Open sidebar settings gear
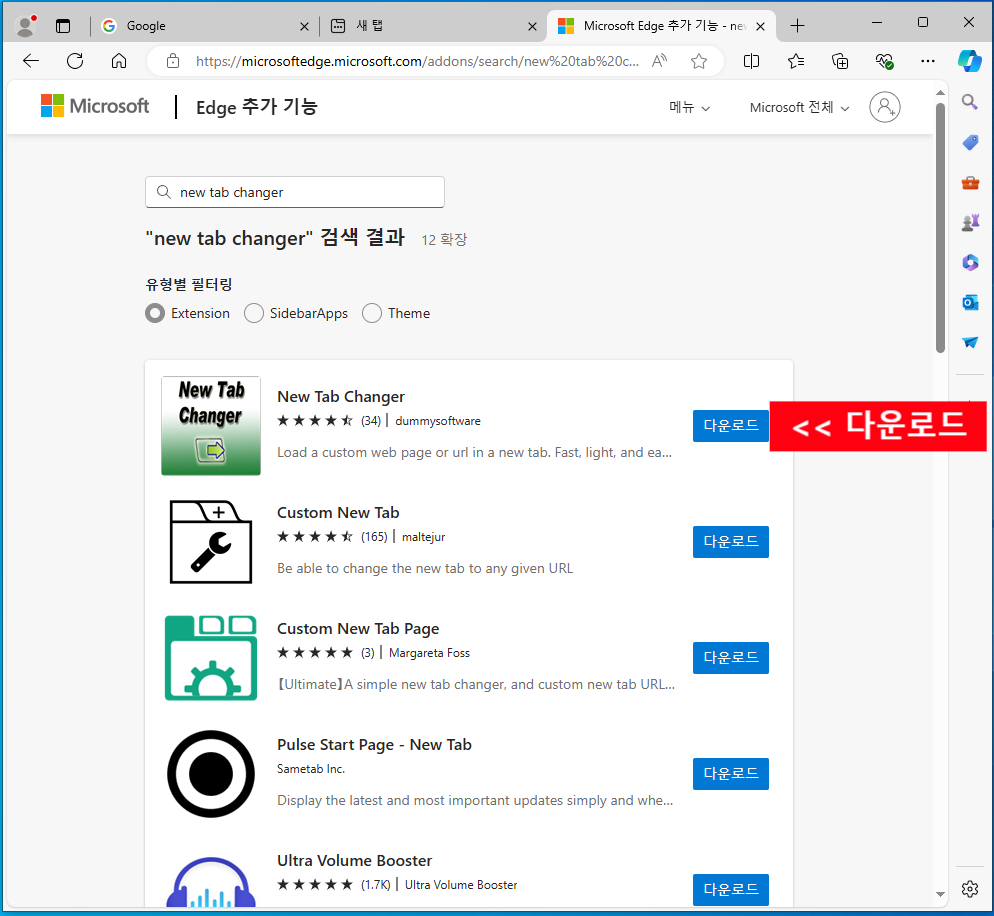 [x=969, y=889]
